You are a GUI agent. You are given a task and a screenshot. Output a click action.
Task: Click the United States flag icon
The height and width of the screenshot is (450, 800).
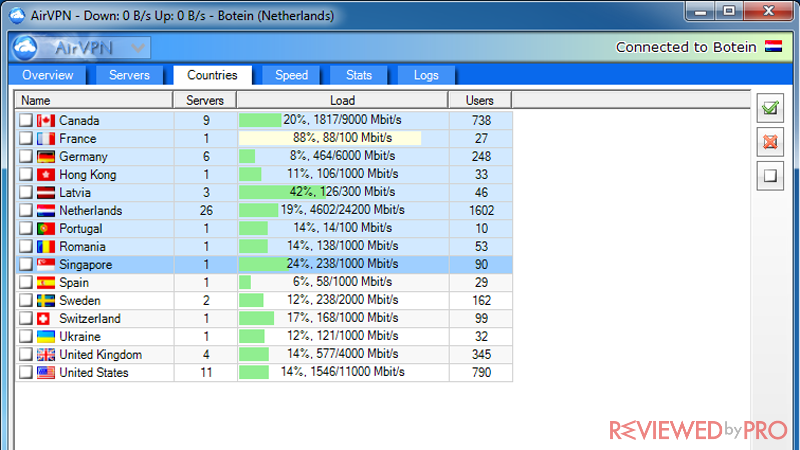point(46,373)
